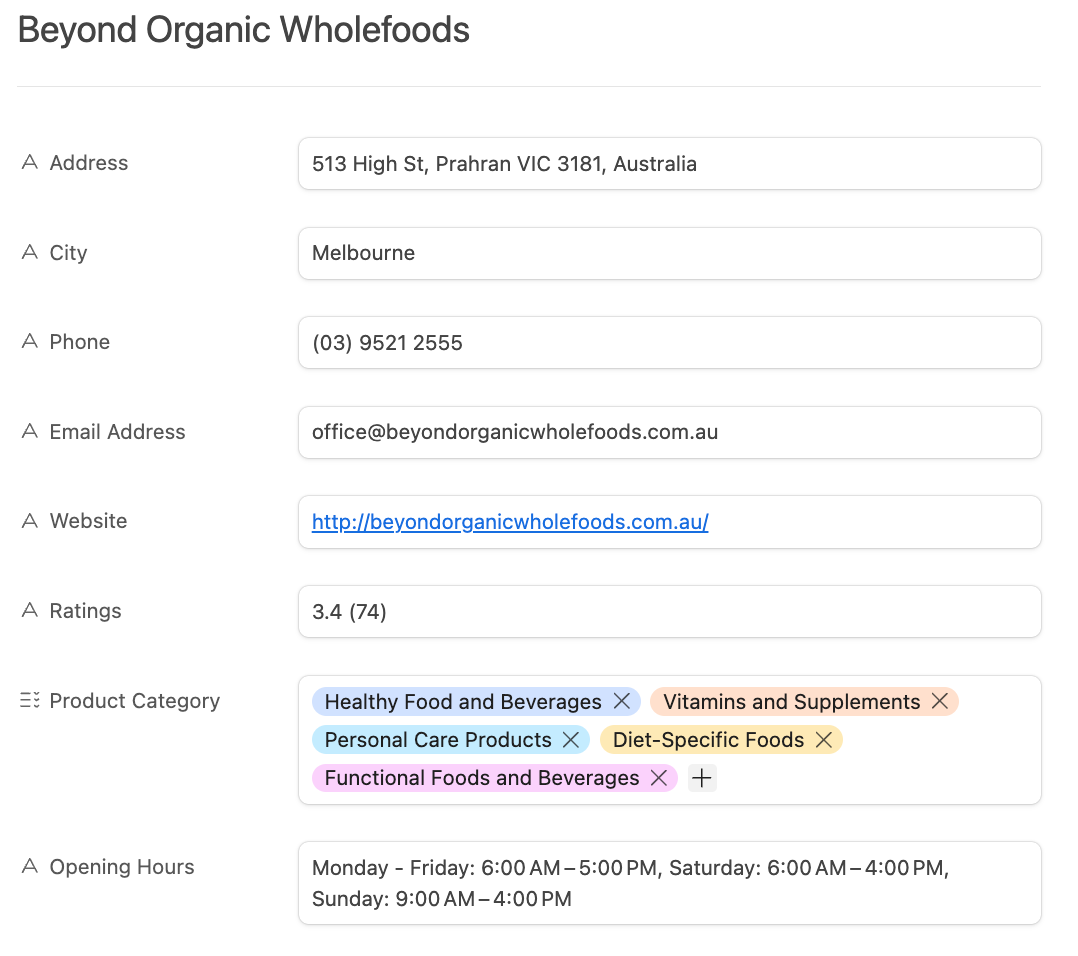The height and width of the screenshot is (956, 1078).
Task: Open the beyondorganicwholefoods.com.au website link
Action: 510,522
